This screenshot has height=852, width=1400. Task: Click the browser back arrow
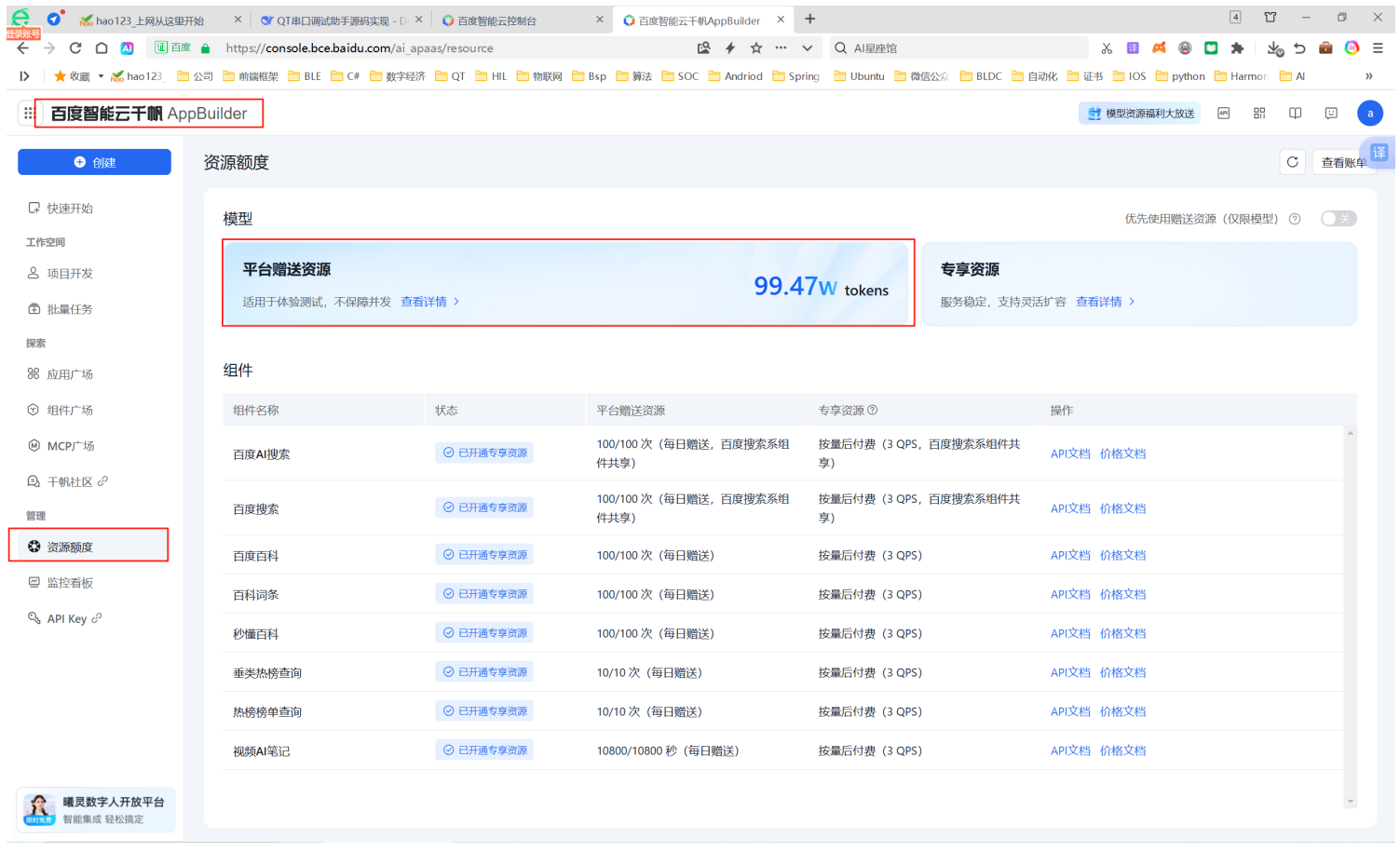(x=23, y=48)
